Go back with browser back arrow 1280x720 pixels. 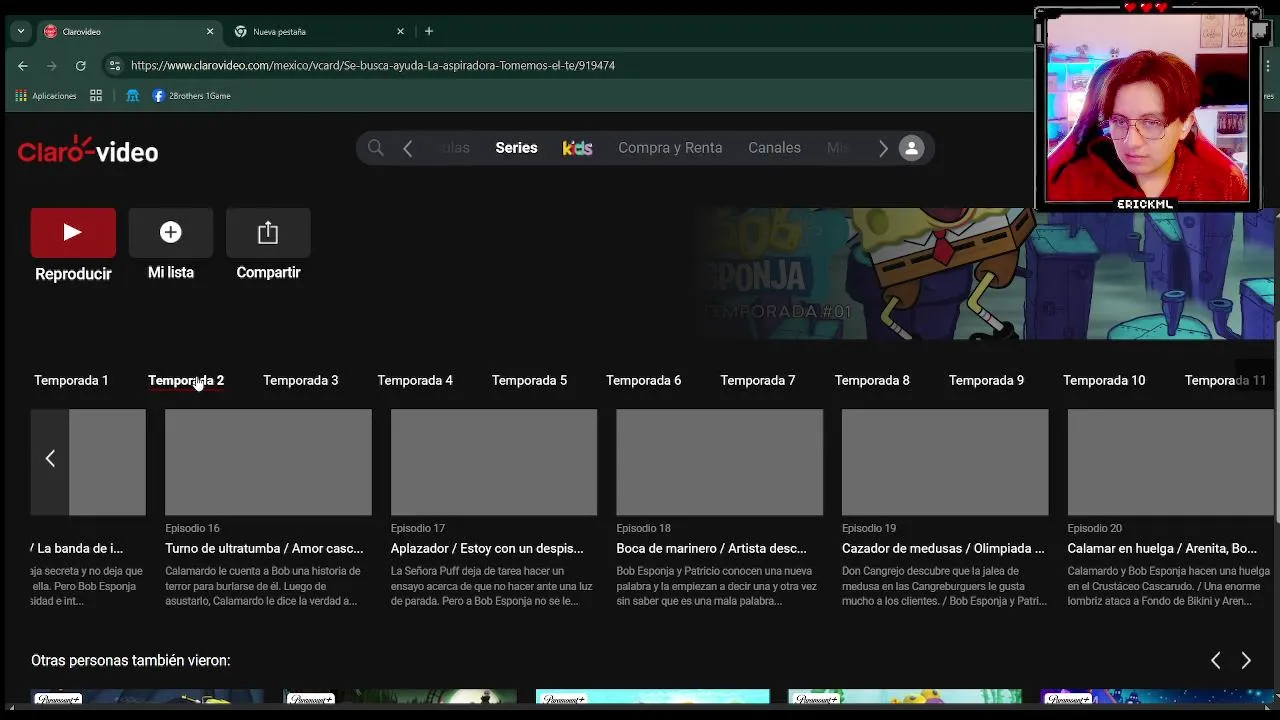point(23,65)
